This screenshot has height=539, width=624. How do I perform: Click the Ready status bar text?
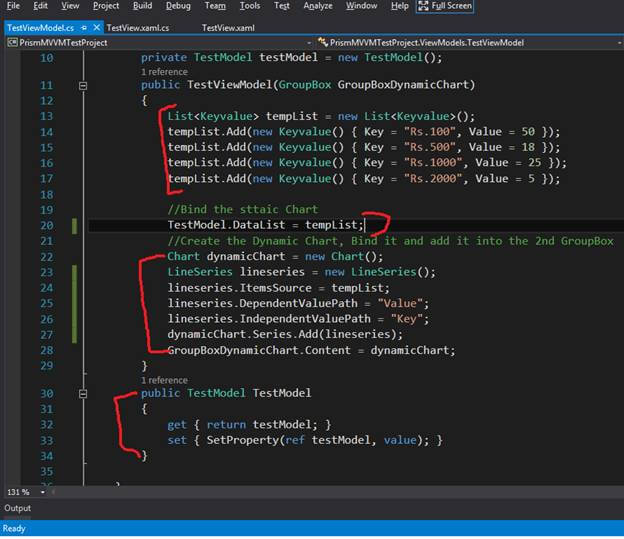[x=14, y=529]
